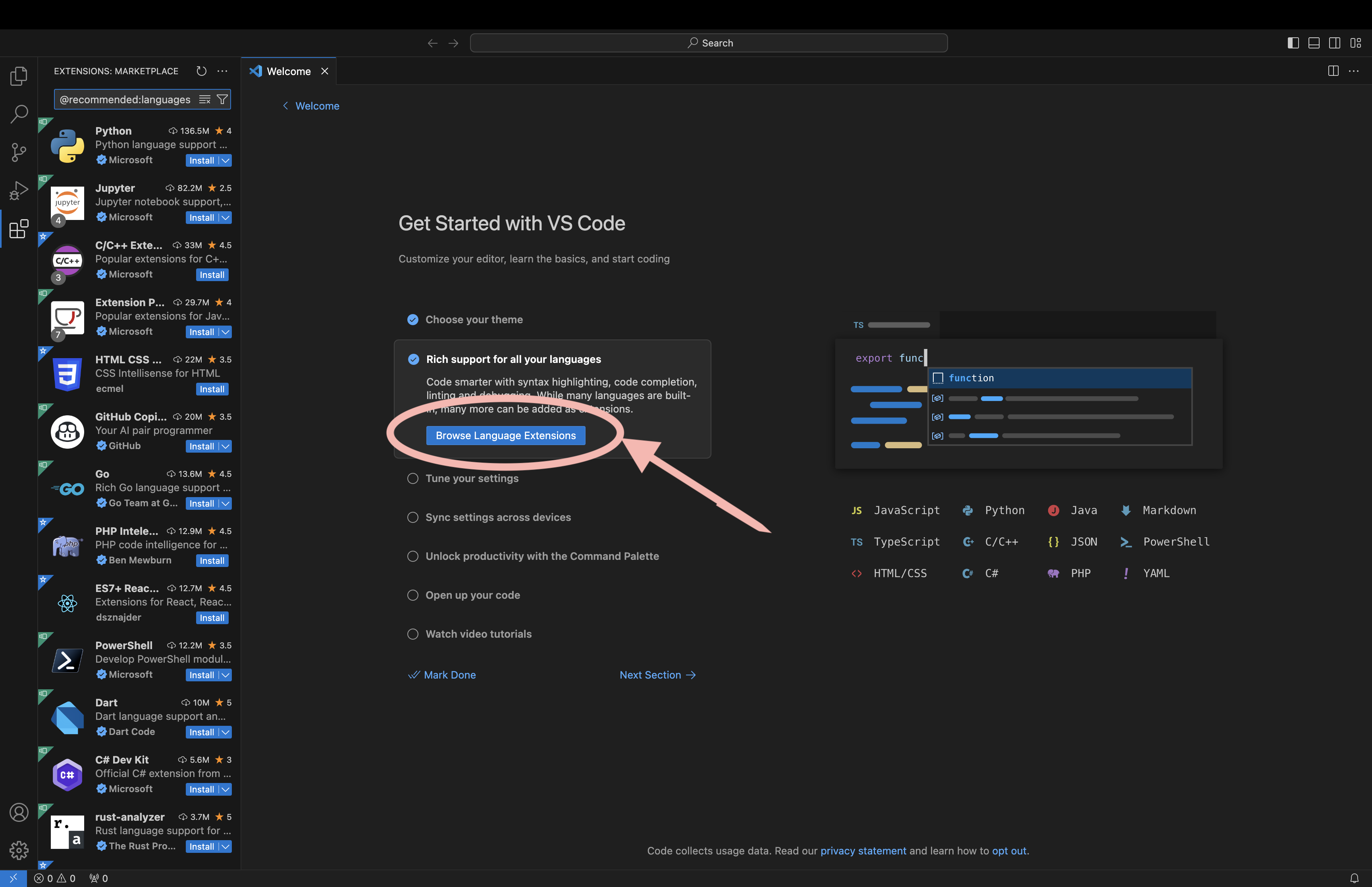Open Extensions Marketplace more actions menu
Viewport: 1372px width, 887px height.
[222, 71]
